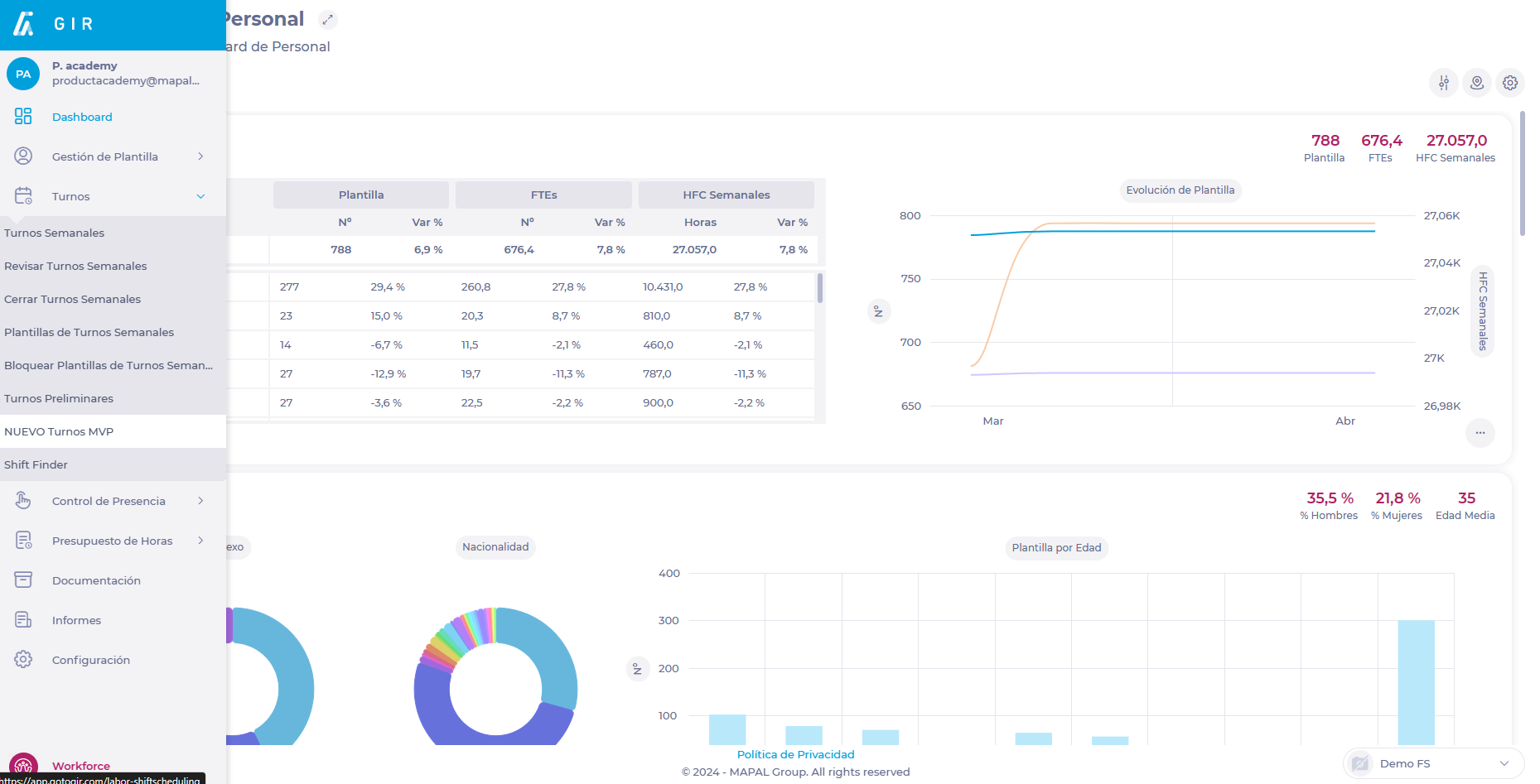Open the Shift Finder menu item
The width and height of the screenshot is (1540, 784).
tap(36, 464)
